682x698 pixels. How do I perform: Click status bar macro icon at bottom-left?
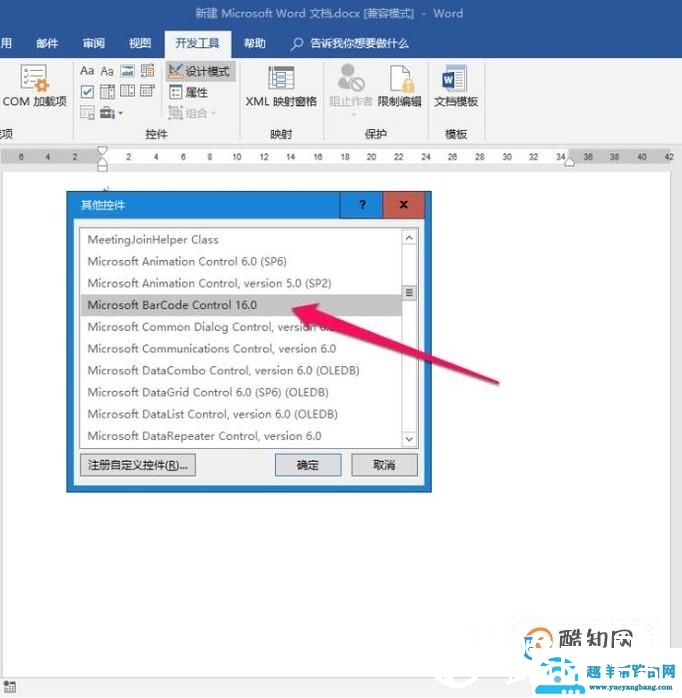point(9,686)
